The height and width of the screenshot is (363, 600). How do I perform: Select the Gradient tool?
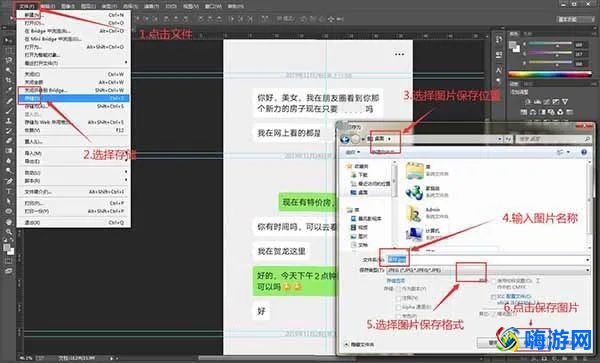(x=8, y=151)
